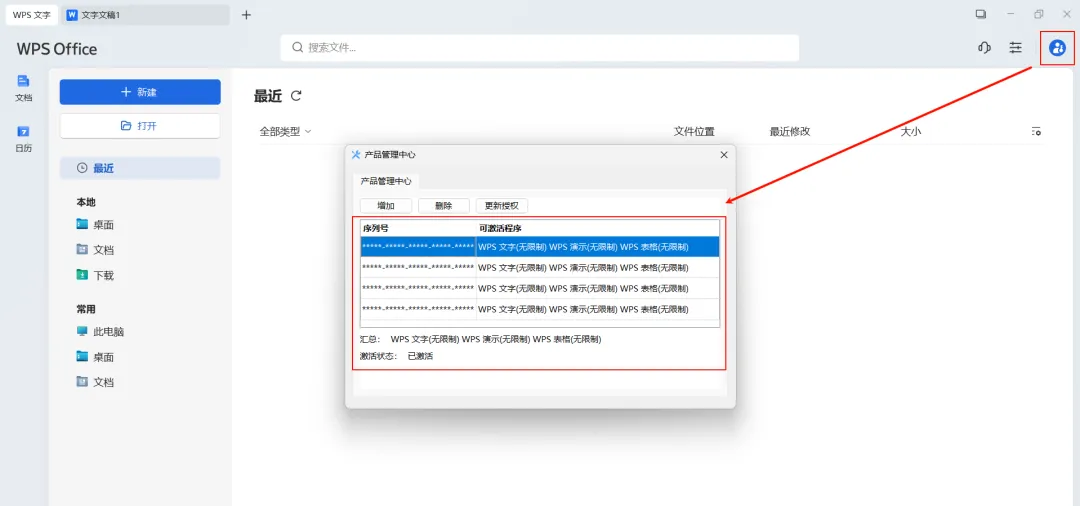The image size is (1080, 506).
Task: Select the highlighted first serial number row
Action: coord(540,247)
